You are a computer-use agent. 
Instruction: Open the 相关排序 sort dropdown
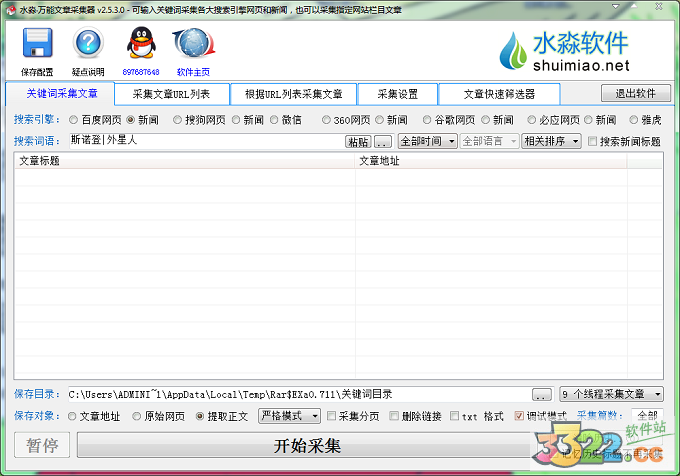(551, 141)
